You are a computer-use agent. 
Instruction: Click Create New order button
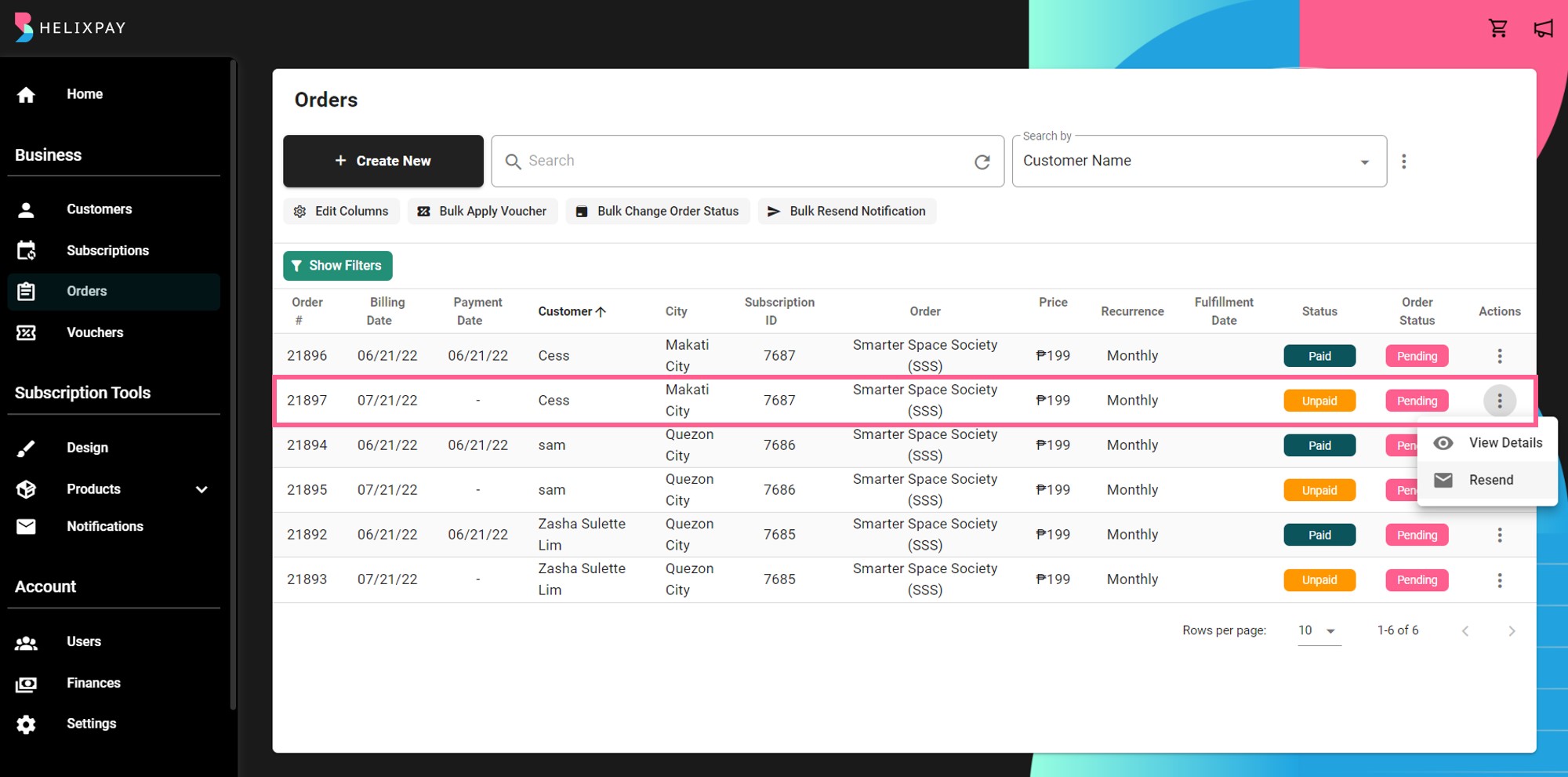tap(383, 161)
